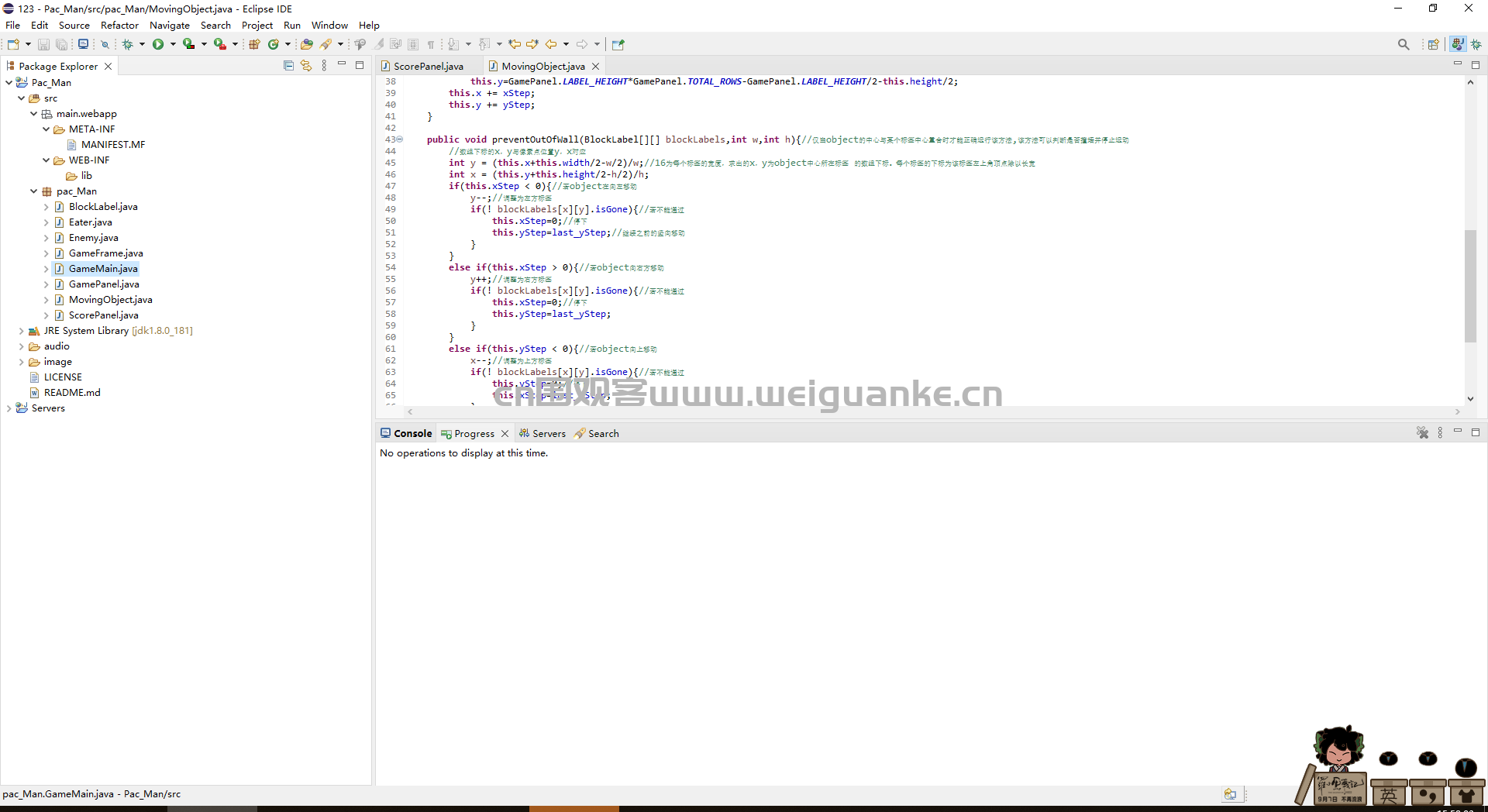The image size is (1488, 812).
Task: Click Remove All Operations icon in Progress
Action: (x=1422, y=433)
